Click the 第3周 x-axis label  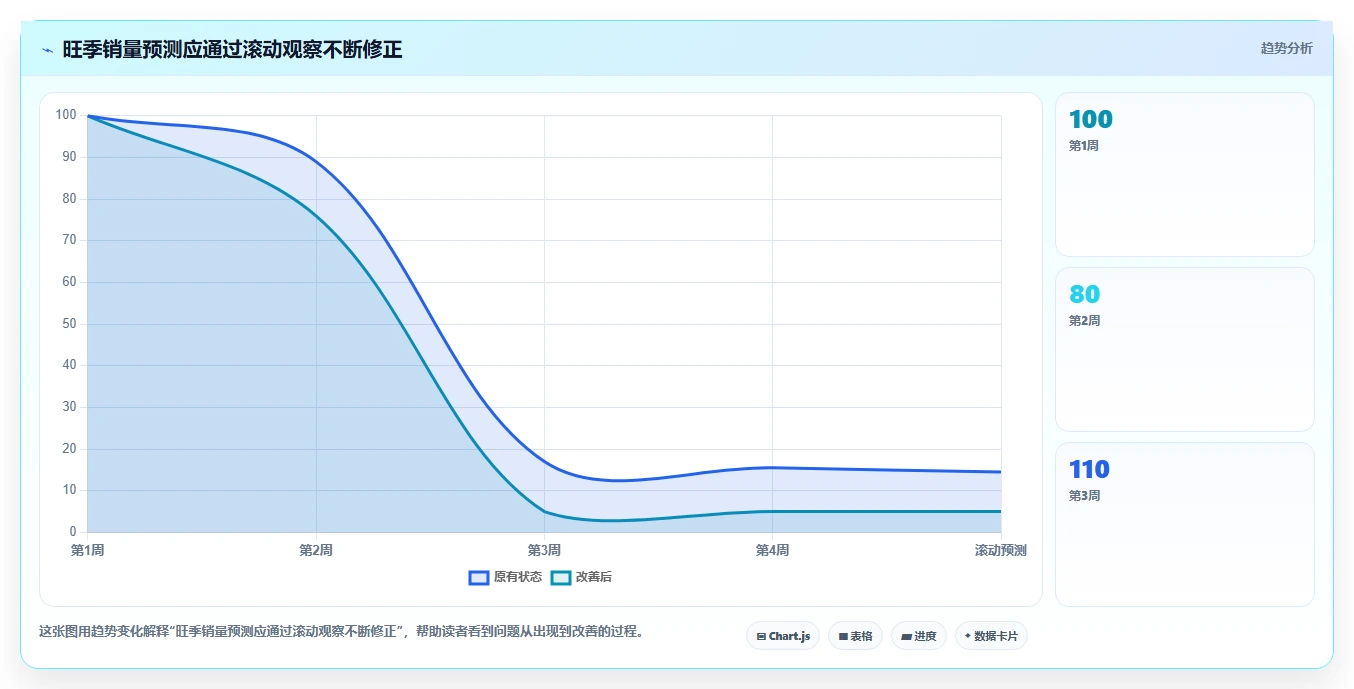click(x=544, y=550)
